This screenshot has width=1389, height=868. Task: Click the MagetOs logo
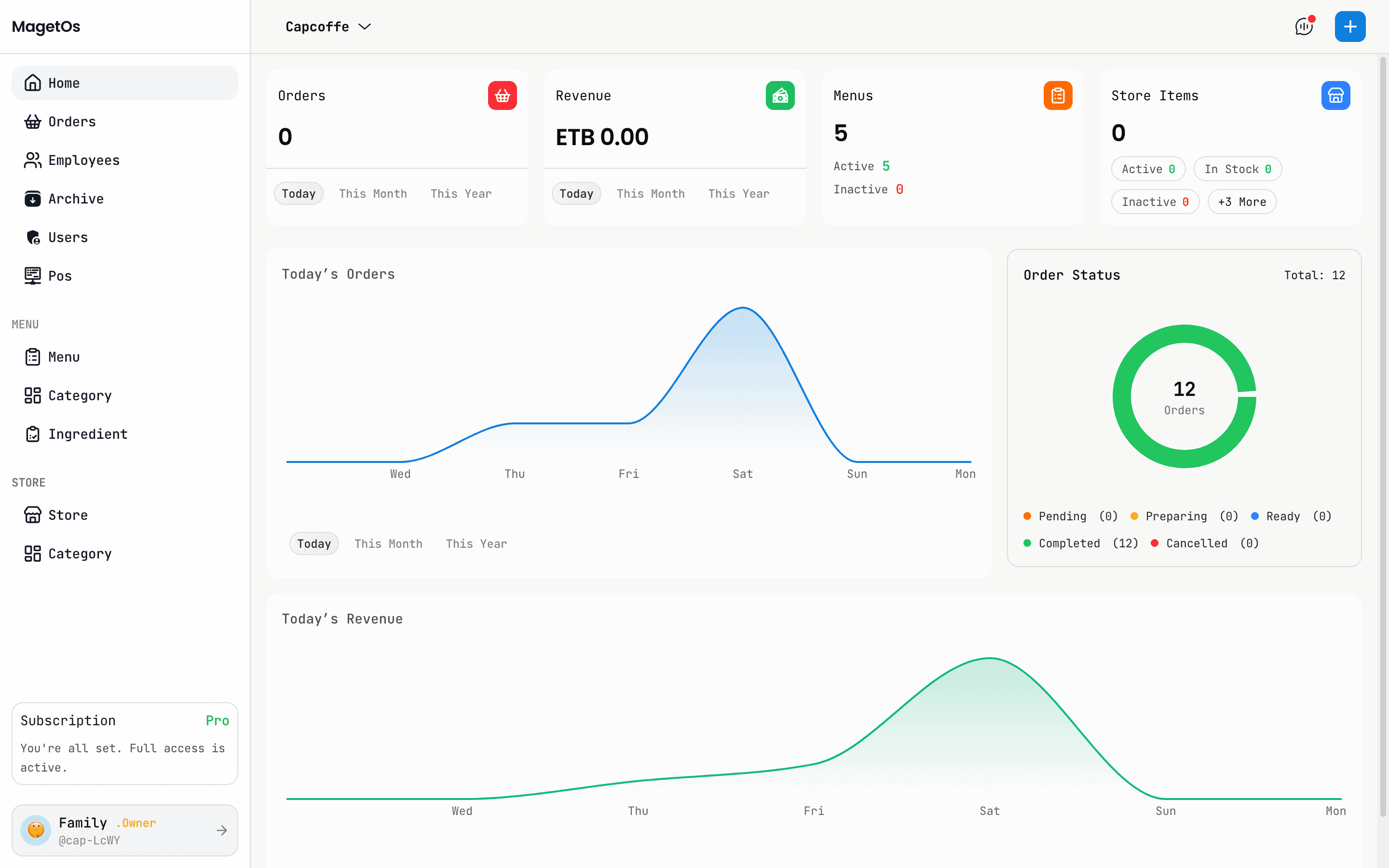click(46, 27)
